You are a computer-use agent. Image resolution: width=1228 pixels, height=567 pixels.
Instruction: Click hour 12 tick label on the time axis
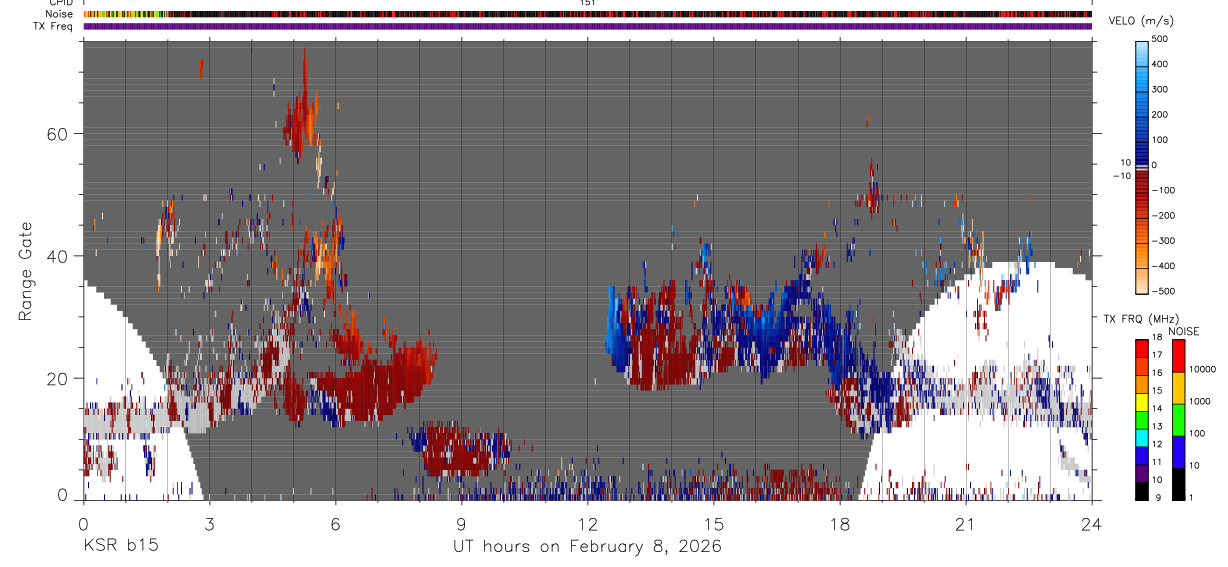(587, 524)
